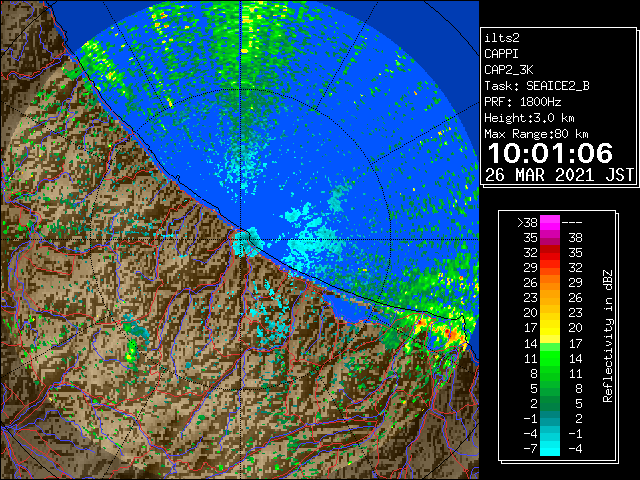Pick the bright green 11–14 dBZ legend swatch
The height and width of the screenshot is (480, 640).
[x=550, y=358]
